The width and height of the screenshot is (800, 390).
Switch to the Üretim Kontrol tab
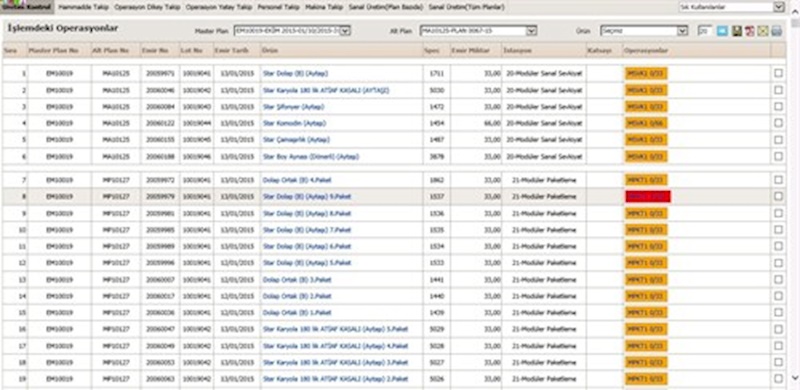[x=27, y=7]
